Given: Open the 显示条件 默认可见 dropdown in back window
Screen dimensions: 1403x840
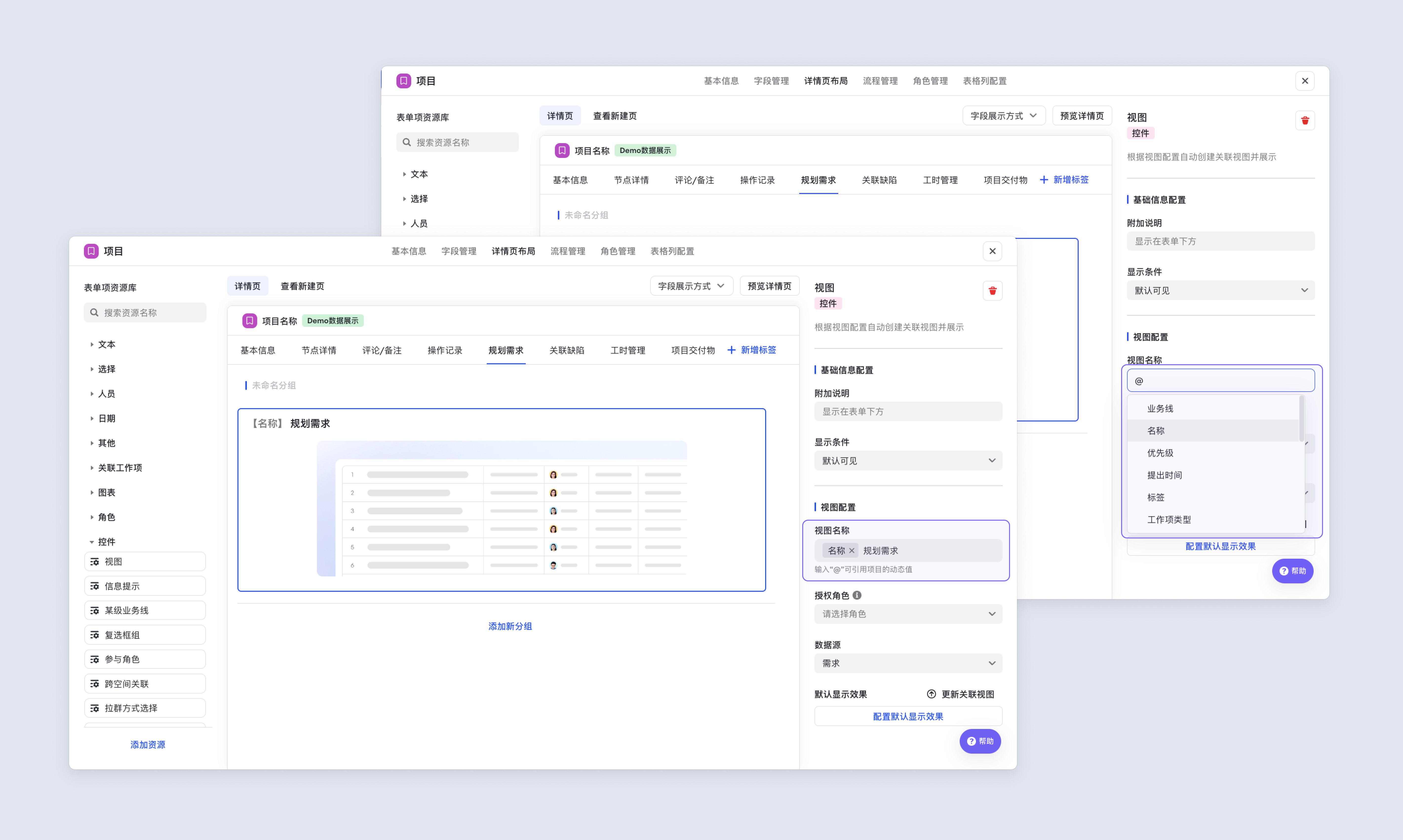Looking at the screenshot, I should pos(1220,290).
